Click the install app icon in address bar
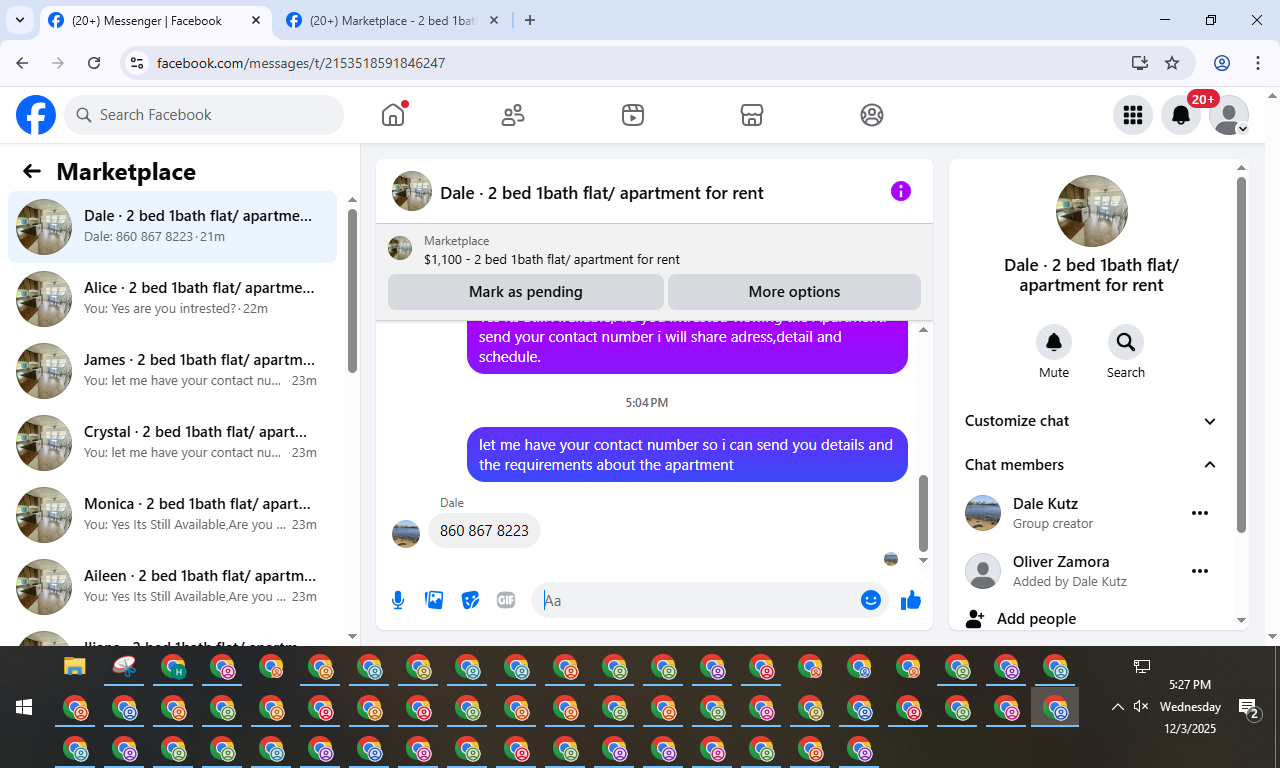 coord(1140,63)
